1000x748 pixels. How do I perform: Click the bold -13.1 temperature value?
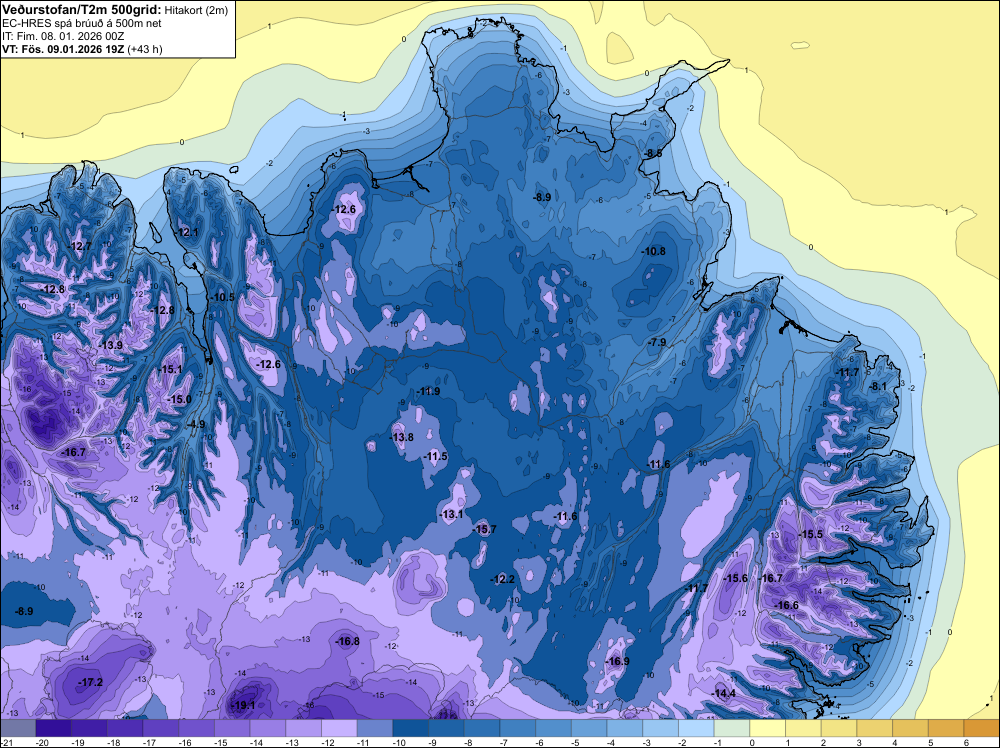[x=450, y=514]
